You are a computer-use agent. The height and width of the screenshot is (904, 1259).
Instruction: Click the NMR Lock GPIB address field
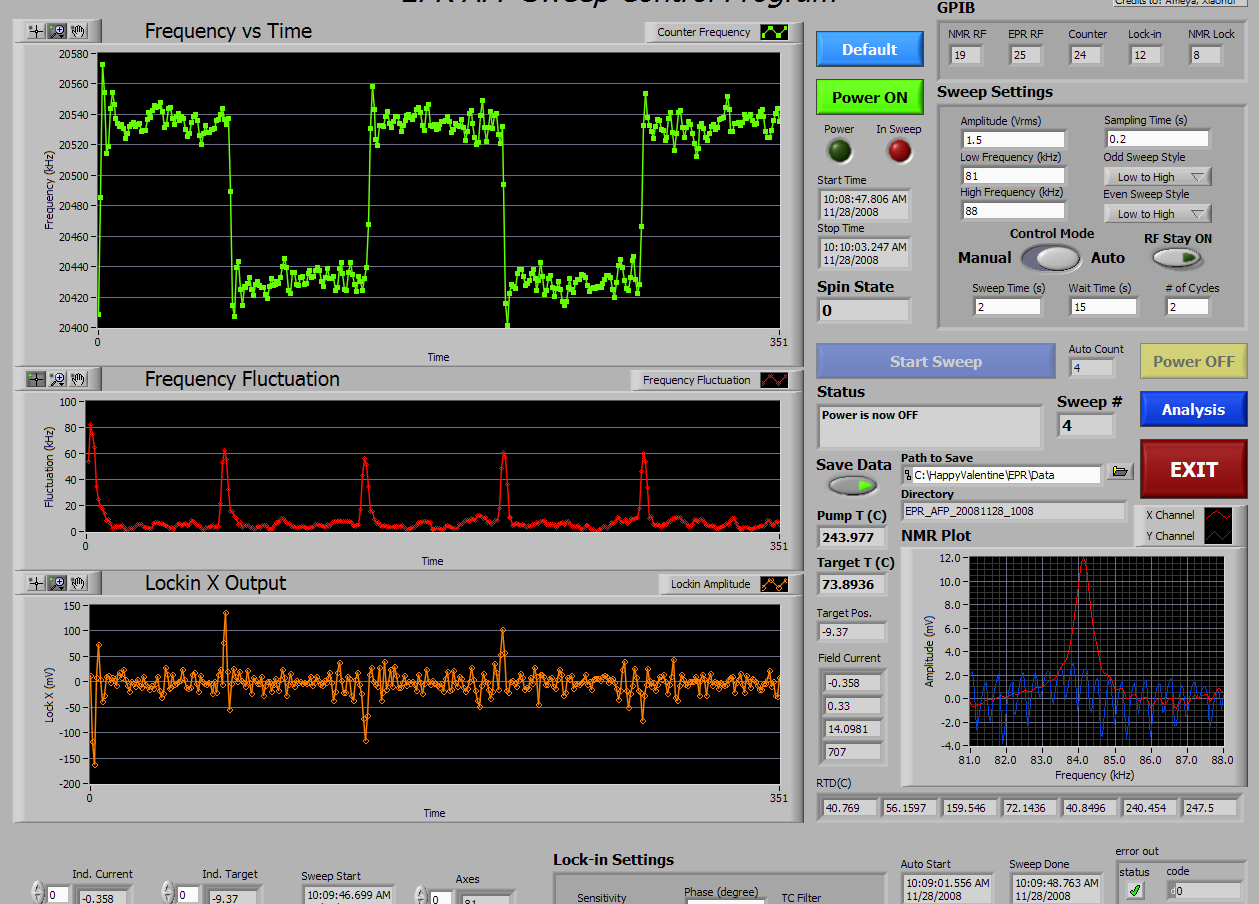pos(1205,55)
